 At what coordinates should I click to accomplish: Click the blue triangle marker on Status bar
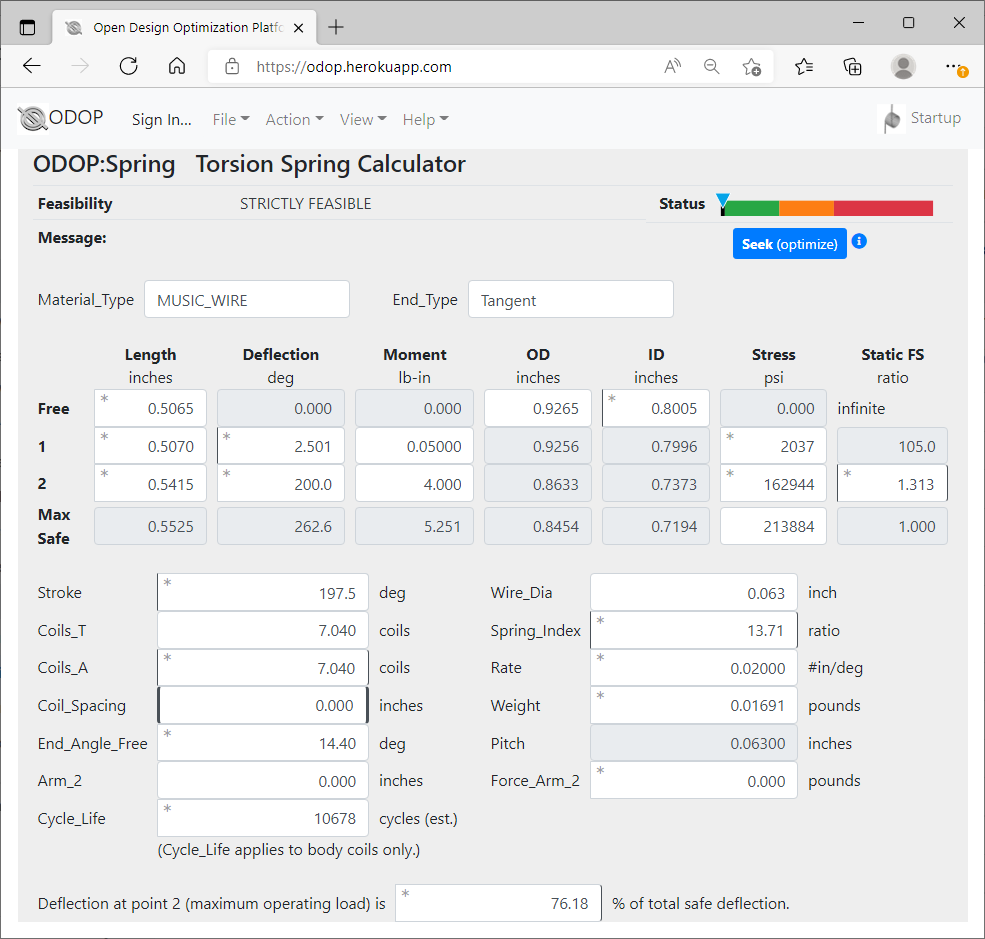click(x=724, y=199)
